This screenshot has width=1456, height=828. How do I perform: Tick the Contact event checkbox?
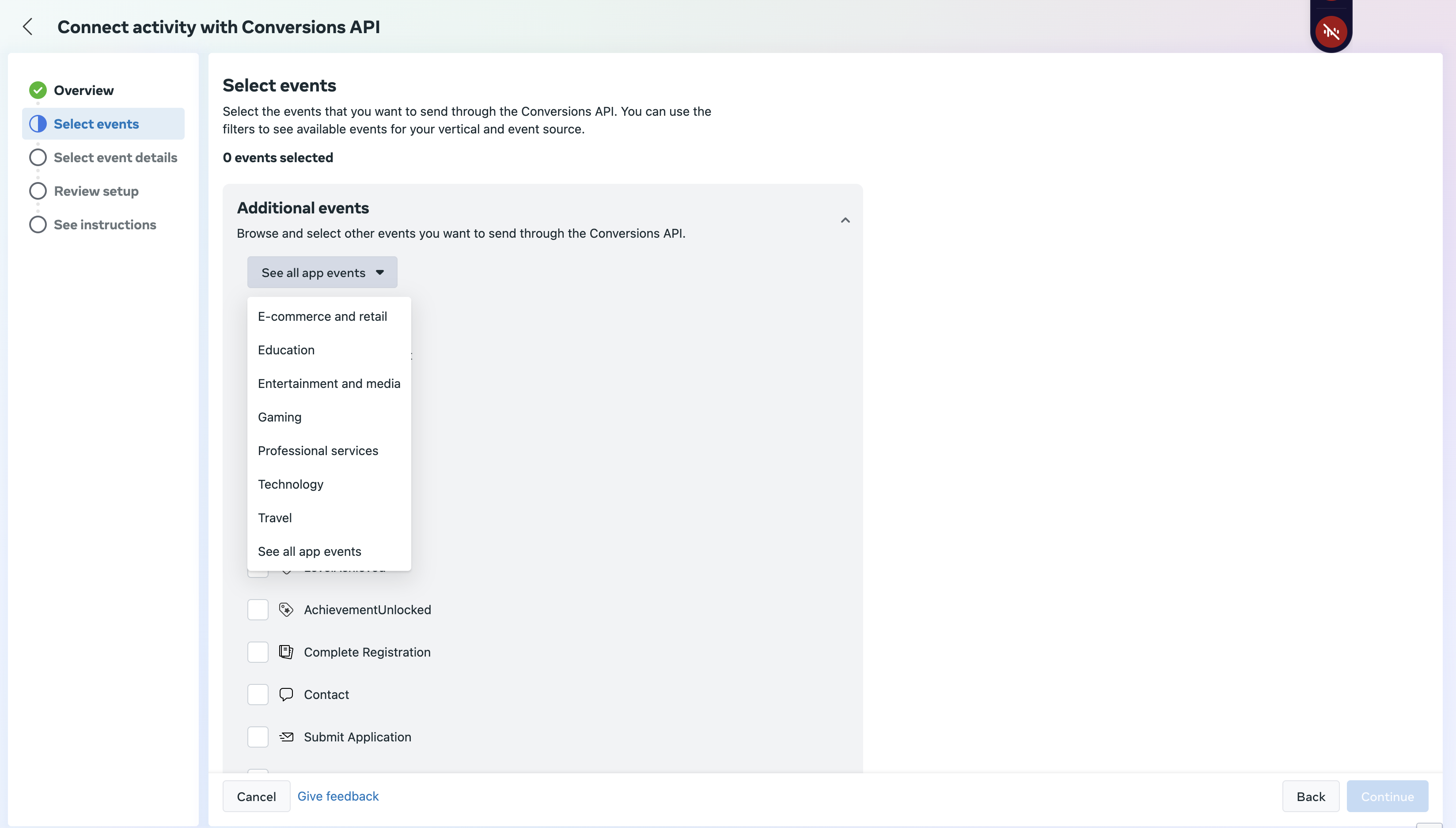pyautogui.click(x=258, y=695)
